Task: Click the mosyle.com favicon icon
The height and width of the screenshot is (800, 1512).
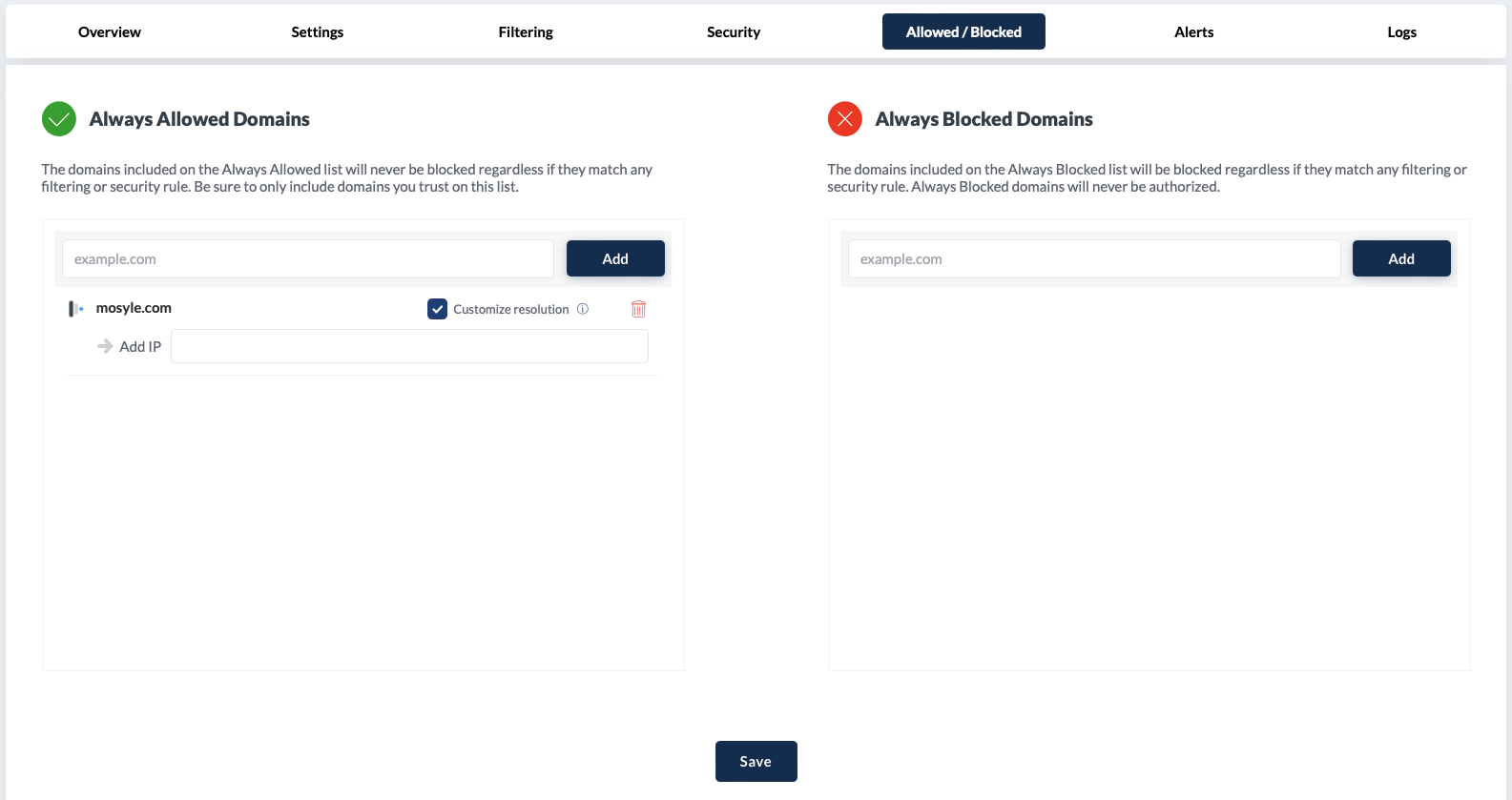Action: click(75, 309)
